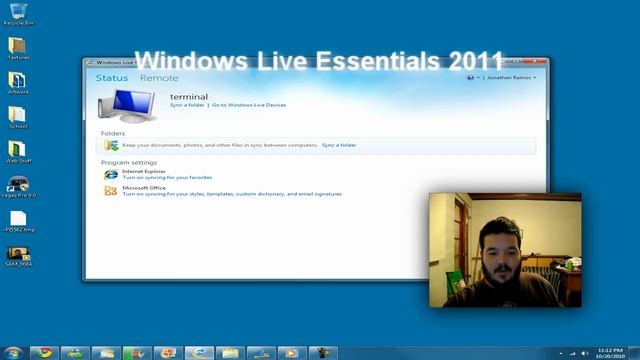Launch the Vegas Pro 9.0 shortcut
This screenshot has width=640, height=360.
point(18,186)
